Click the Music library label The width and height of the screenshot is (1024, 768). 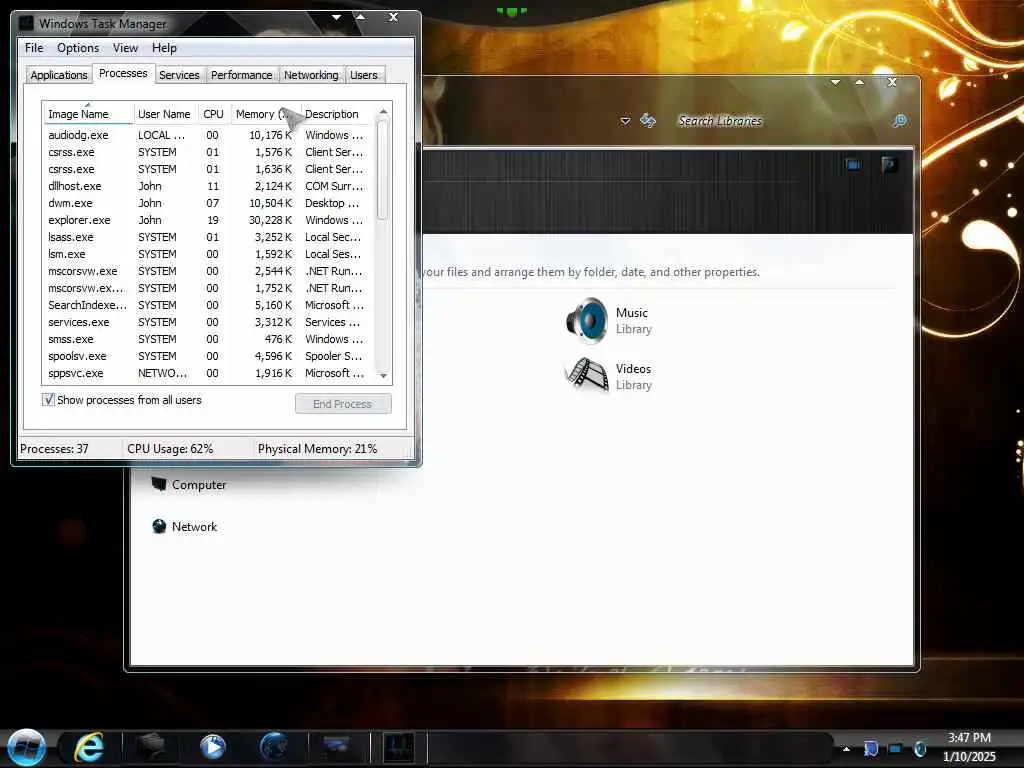pos(632,313)
